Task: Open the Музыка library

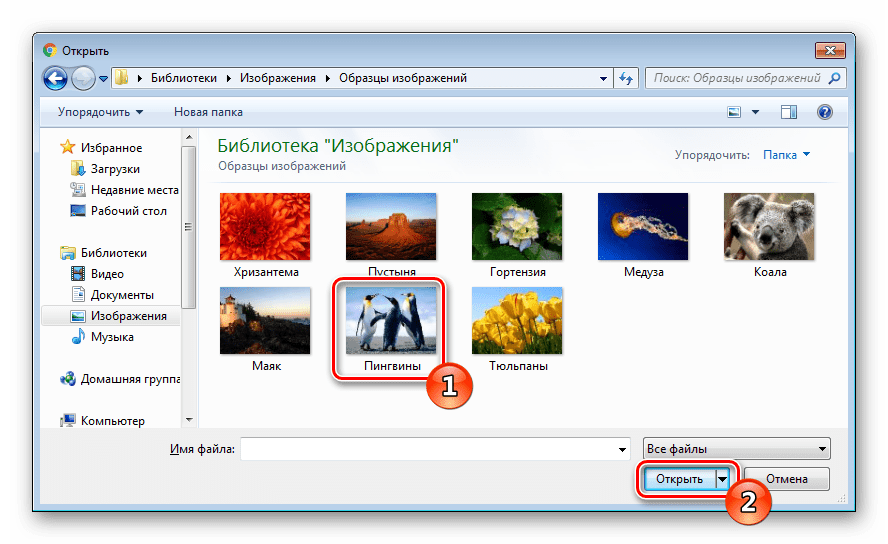Action: [x=103, y=336]
